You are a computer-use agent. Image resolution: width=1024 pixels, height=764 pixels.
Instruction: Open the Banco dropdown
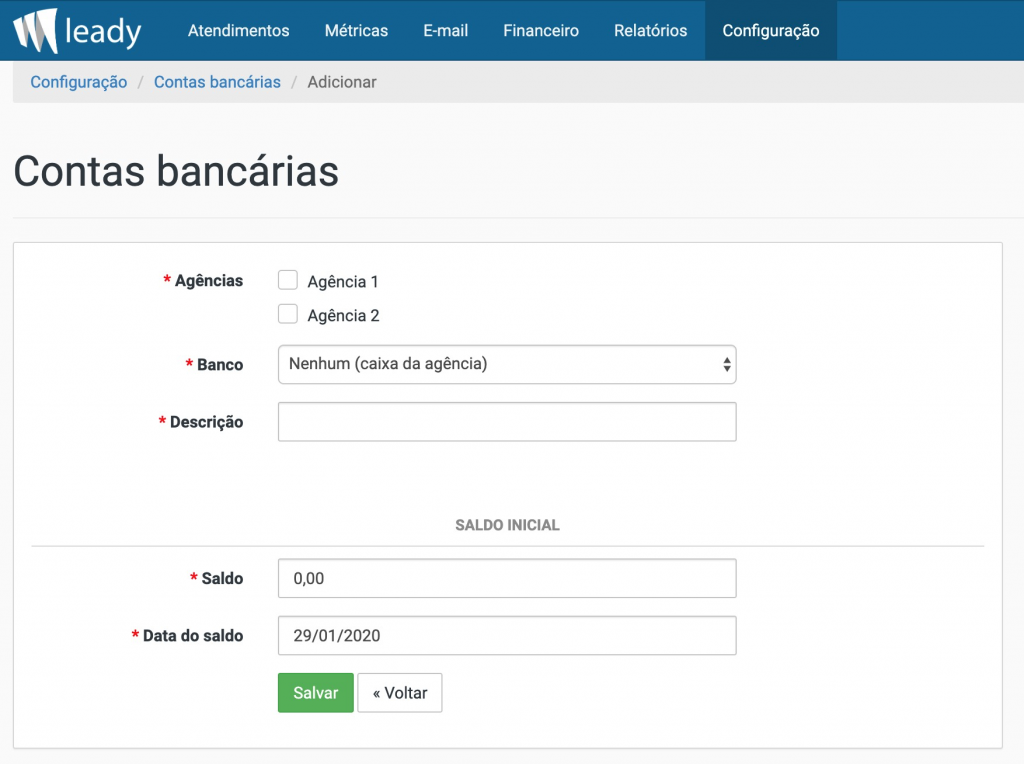pos(507,364)
